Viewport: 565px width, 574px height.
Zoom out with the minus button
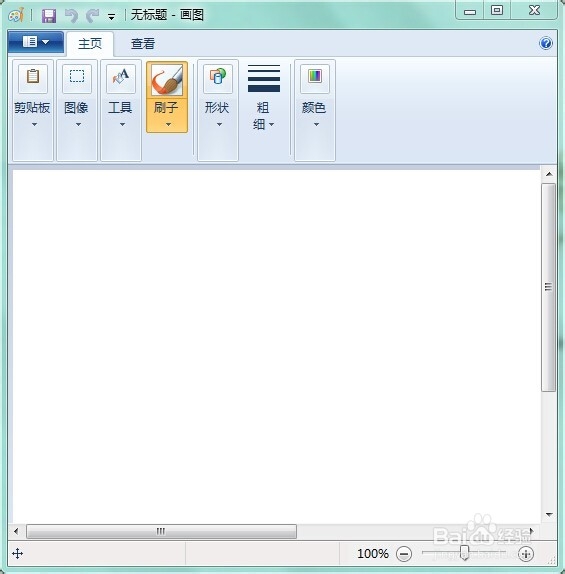click(x=404, y=554)
